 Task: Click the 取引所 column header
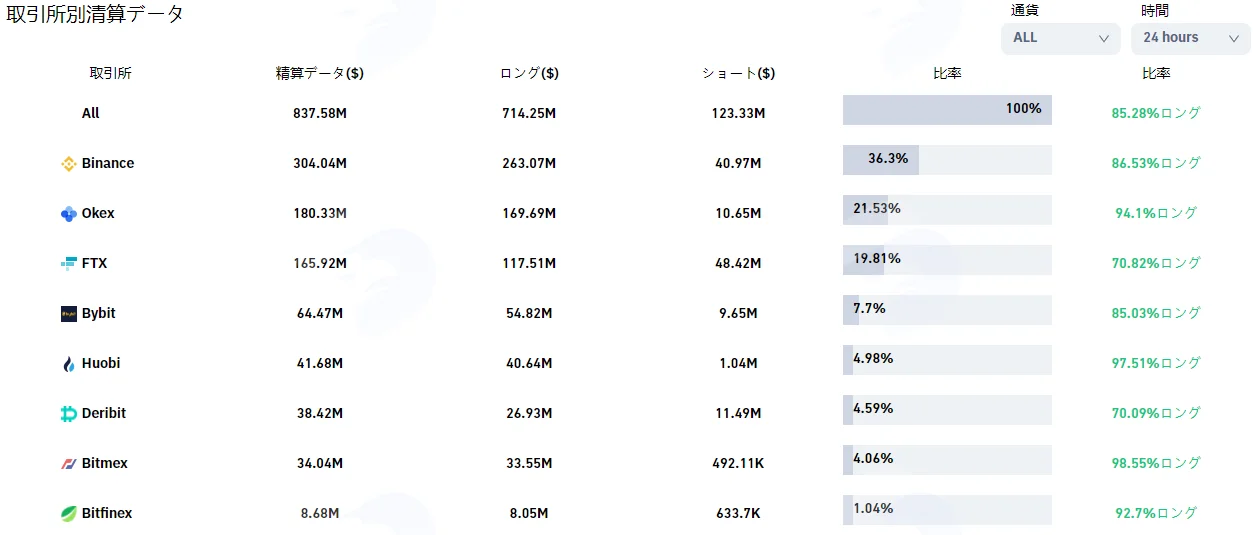110,73
